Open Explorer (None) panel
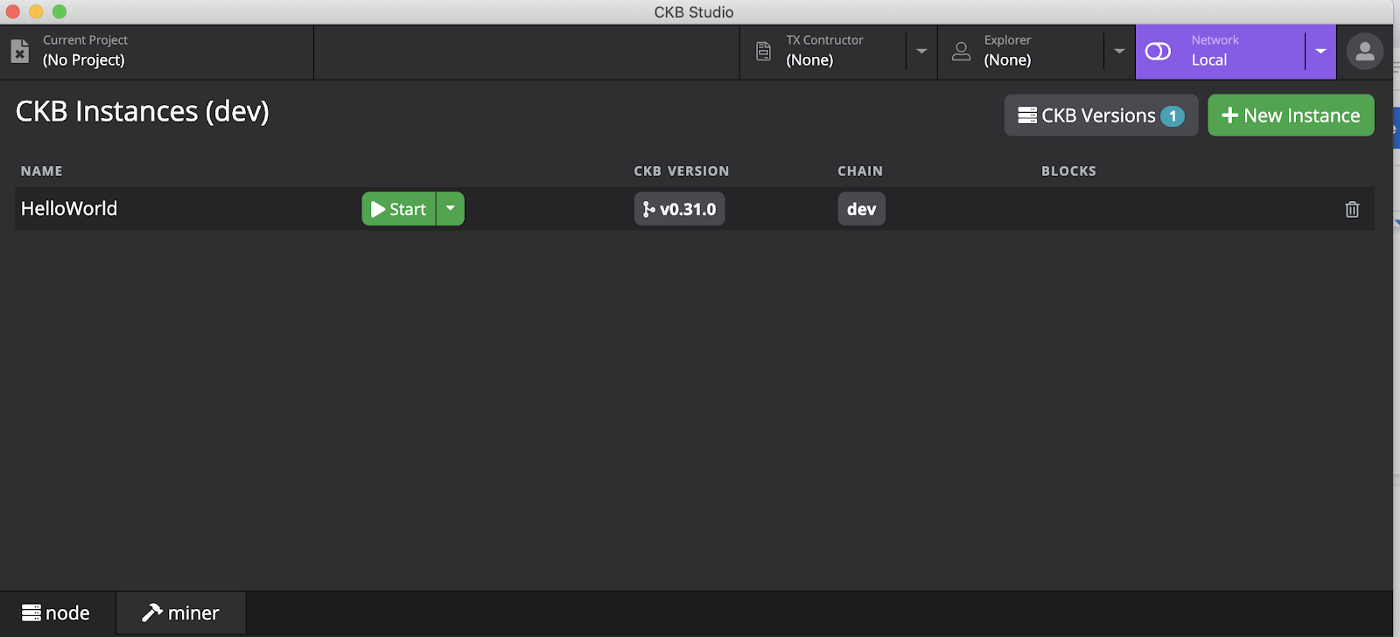 click(x=1020, y=51)
